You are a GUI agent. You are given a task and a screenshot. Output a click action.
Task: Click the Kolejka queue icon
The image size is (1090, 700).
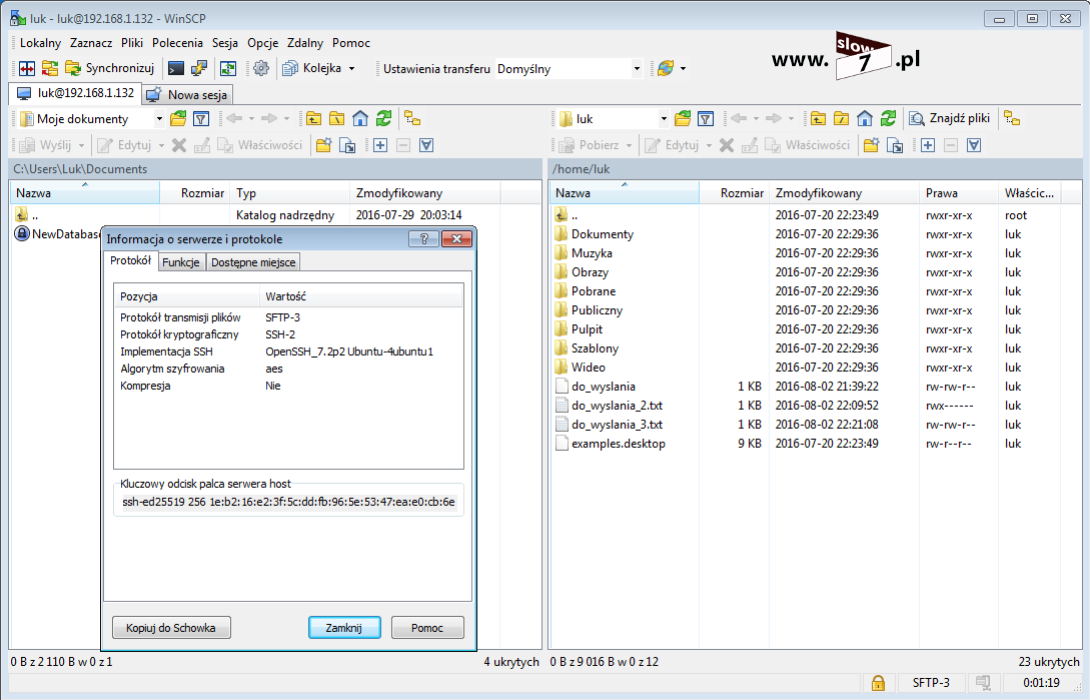[291, 68]
